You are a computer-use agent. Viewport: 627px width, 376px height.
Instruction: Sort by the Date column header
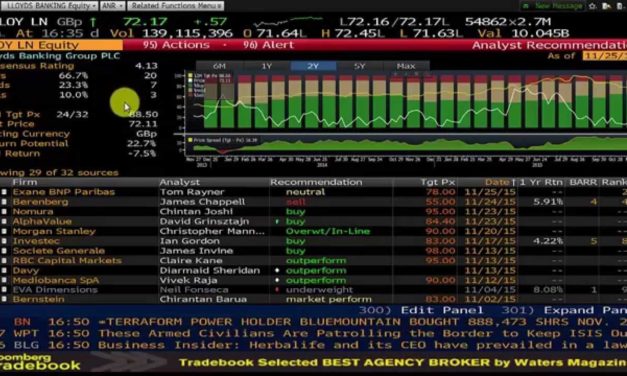coord(500,182)
